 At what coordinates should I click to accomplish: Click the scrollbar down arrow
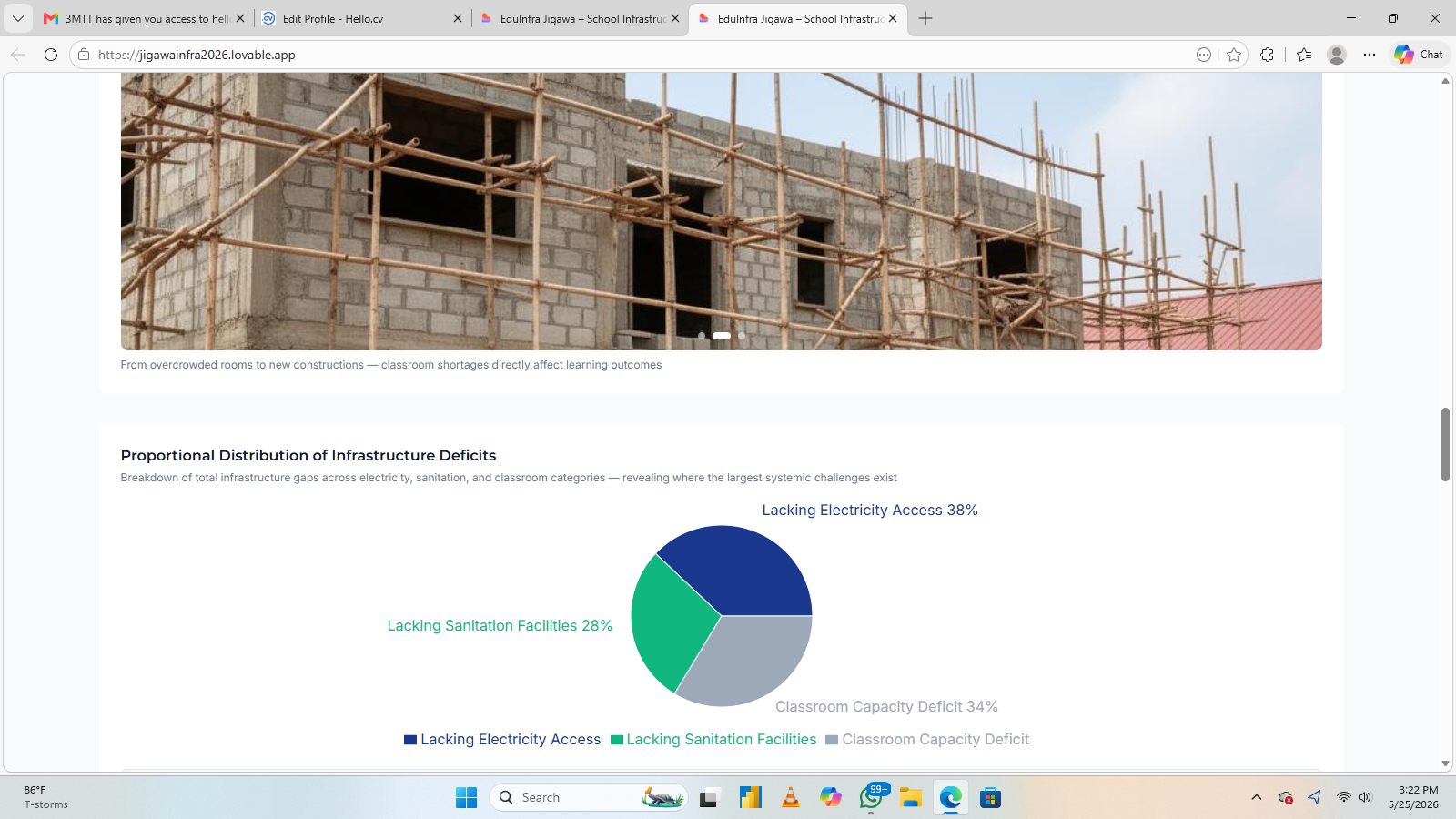coord(1445,764)
